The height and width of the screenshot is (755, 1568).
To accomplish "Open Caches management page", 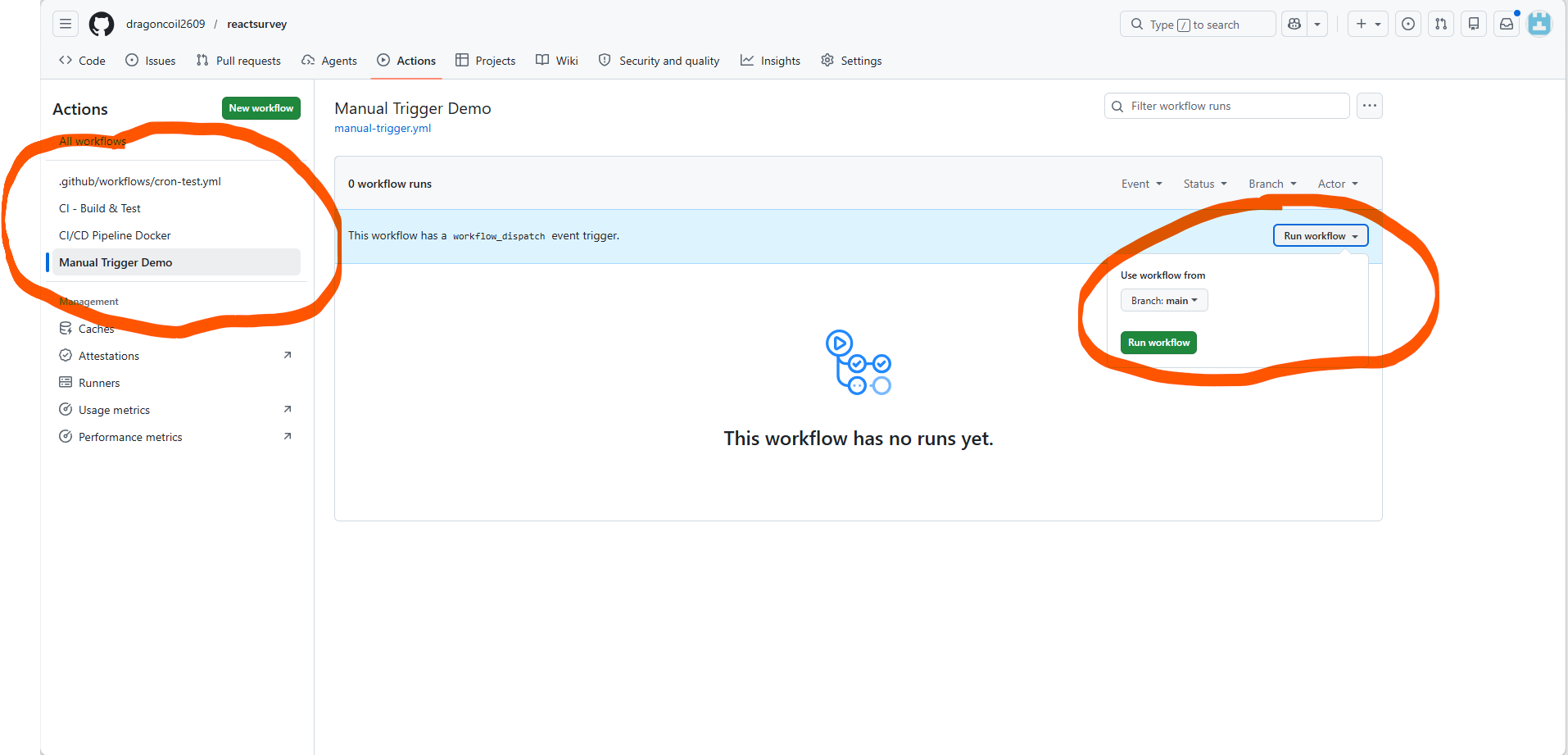I will [x=176, y=329].
